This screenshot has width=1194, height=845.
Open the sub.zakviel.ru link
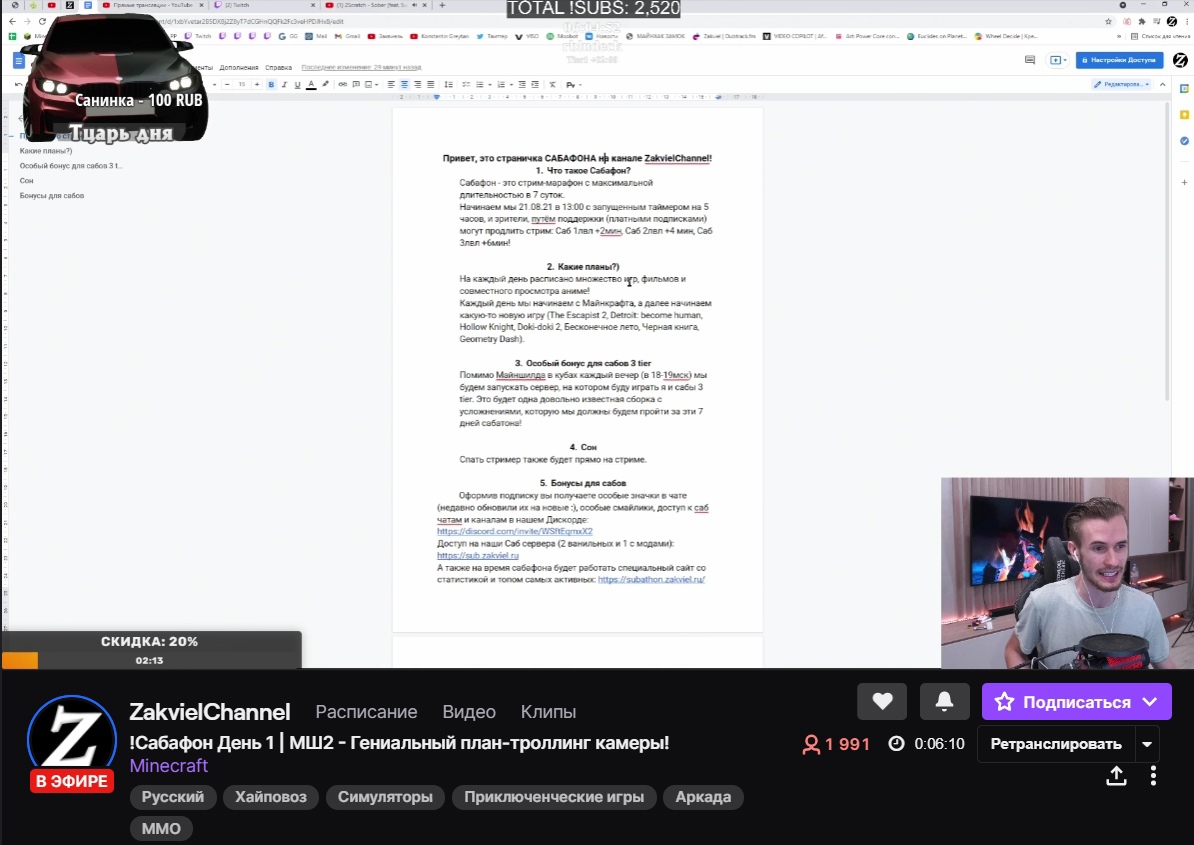click(477, 556)
